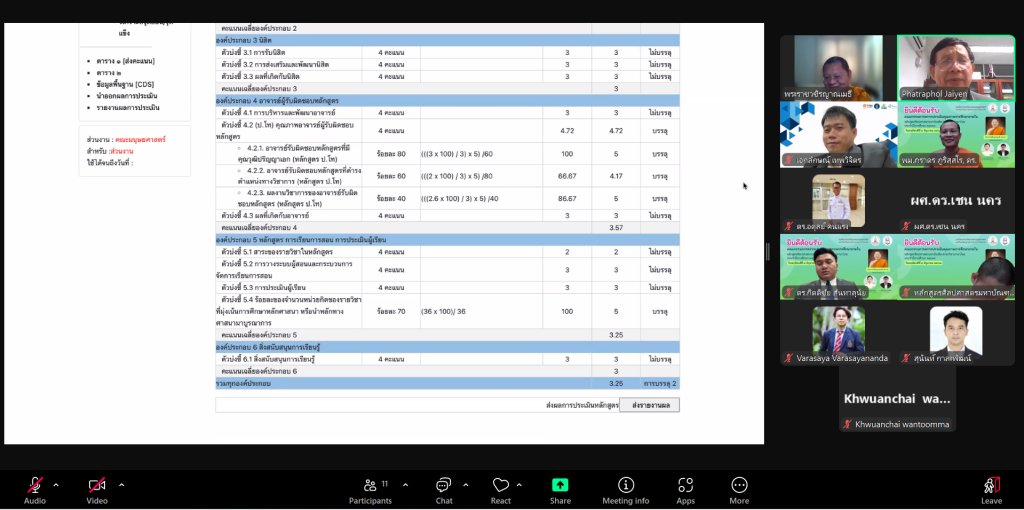The height and width of the screenshot is (510, 1024).
Task: Click average score 3.57 for องค์ประกอบ 4
Action: coord(615,227)
